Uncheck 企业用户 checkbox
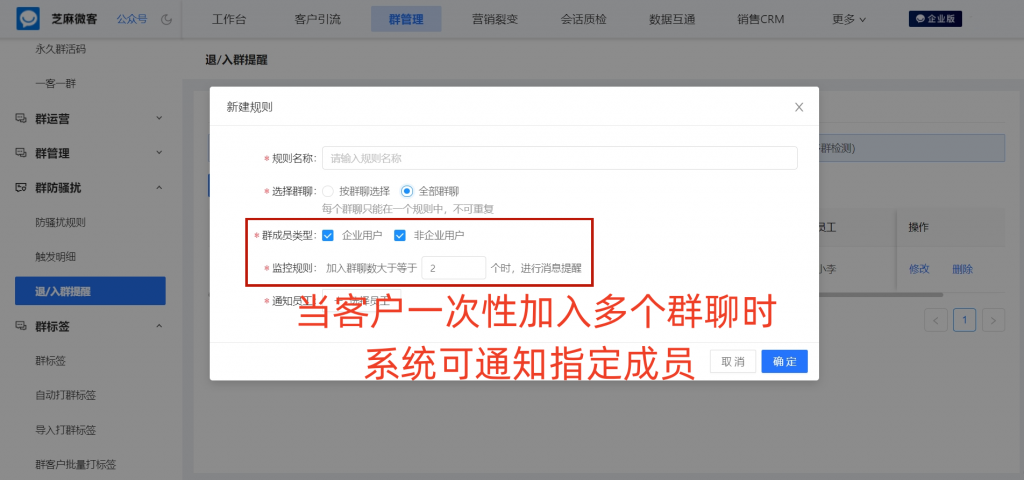Screen dimensions: 1024x480 coord(328,235)
